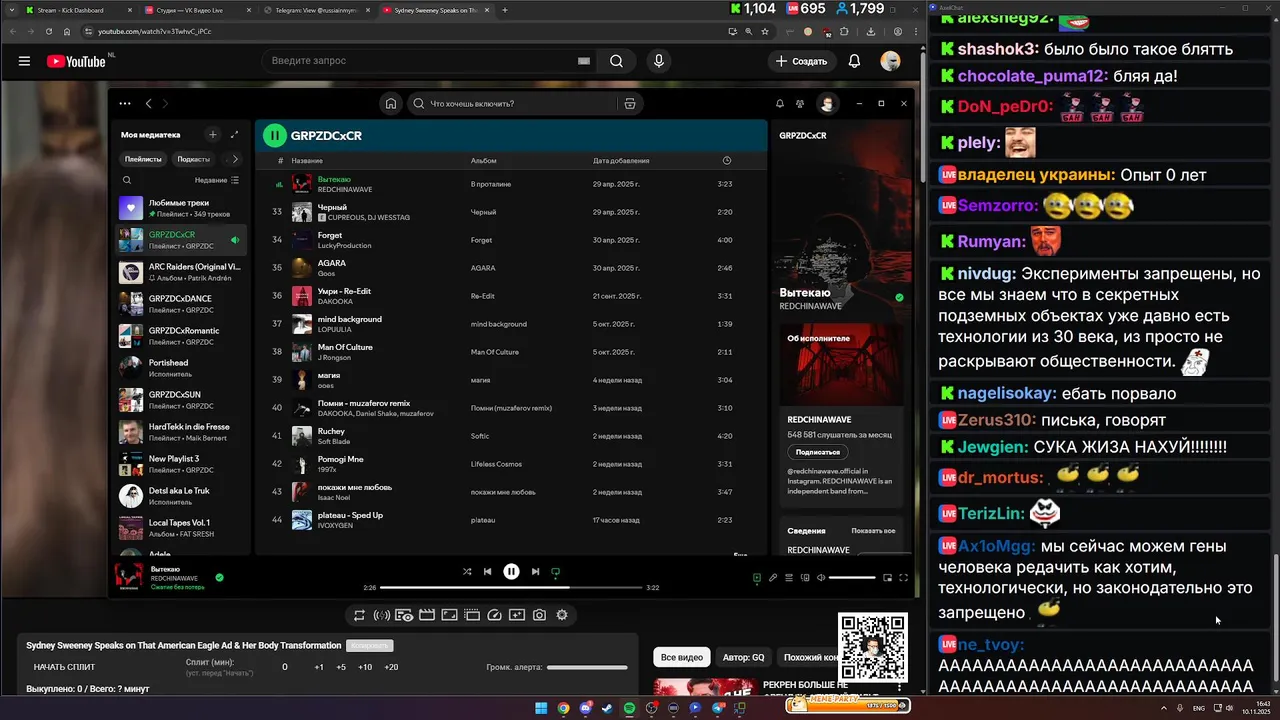Add +10 split minutes
The image size is (1280, 720).
(365, 667)
